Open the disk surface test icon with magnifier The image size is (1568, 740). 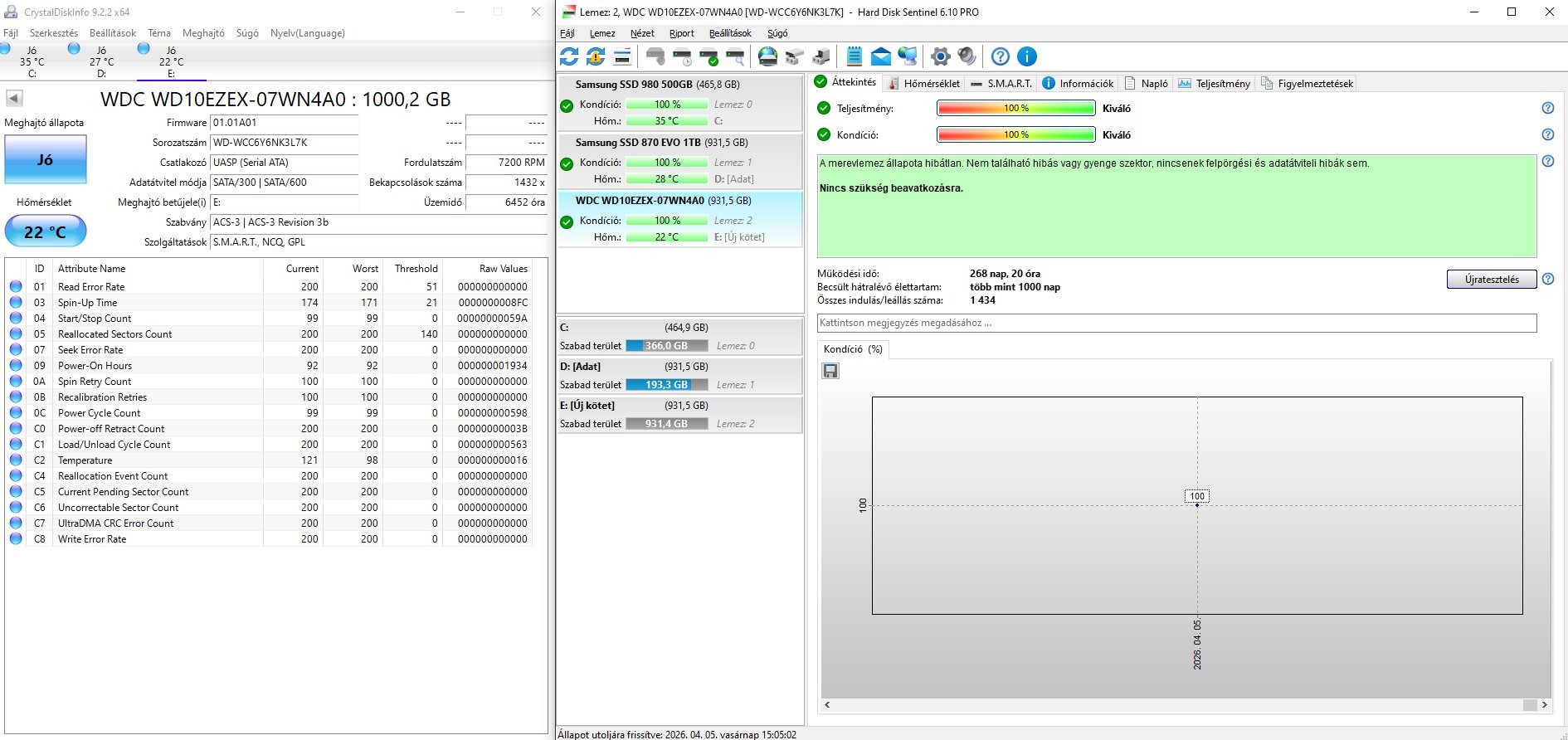tap(735, 56)
